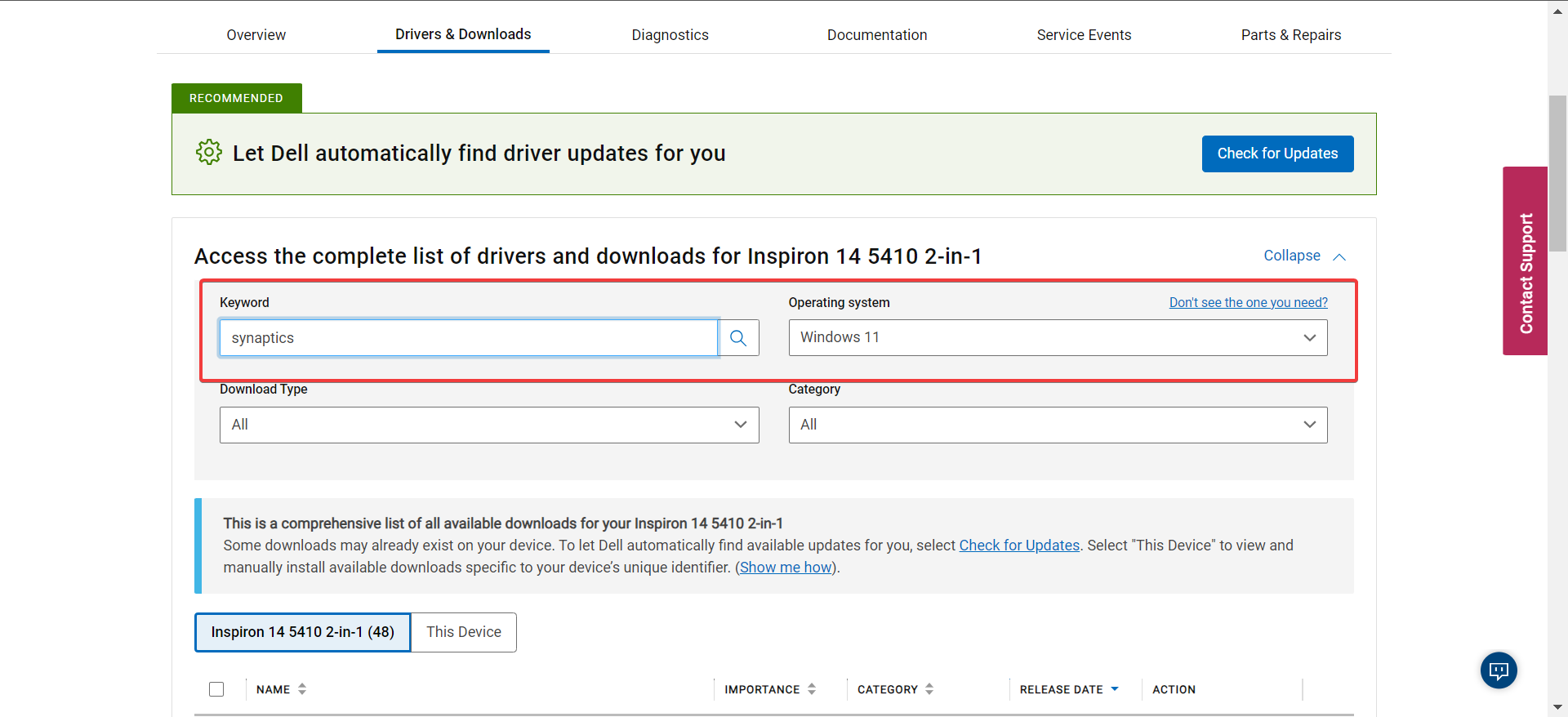
Task: Click the gear icon beside automatic updates heading
Action: click(x=209, y=152)
